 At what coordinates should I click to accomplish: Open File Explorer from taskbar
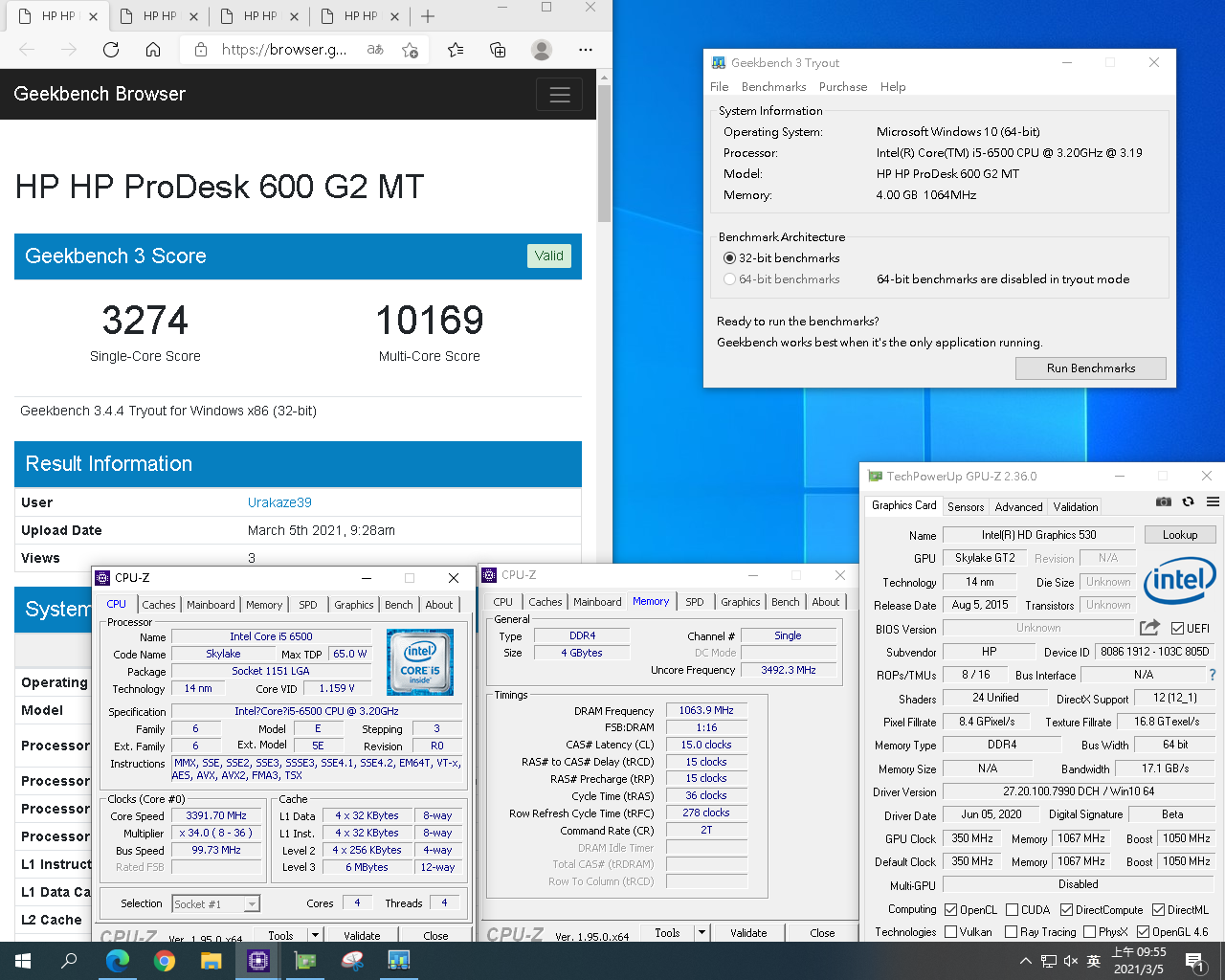[x=211, y=961]
